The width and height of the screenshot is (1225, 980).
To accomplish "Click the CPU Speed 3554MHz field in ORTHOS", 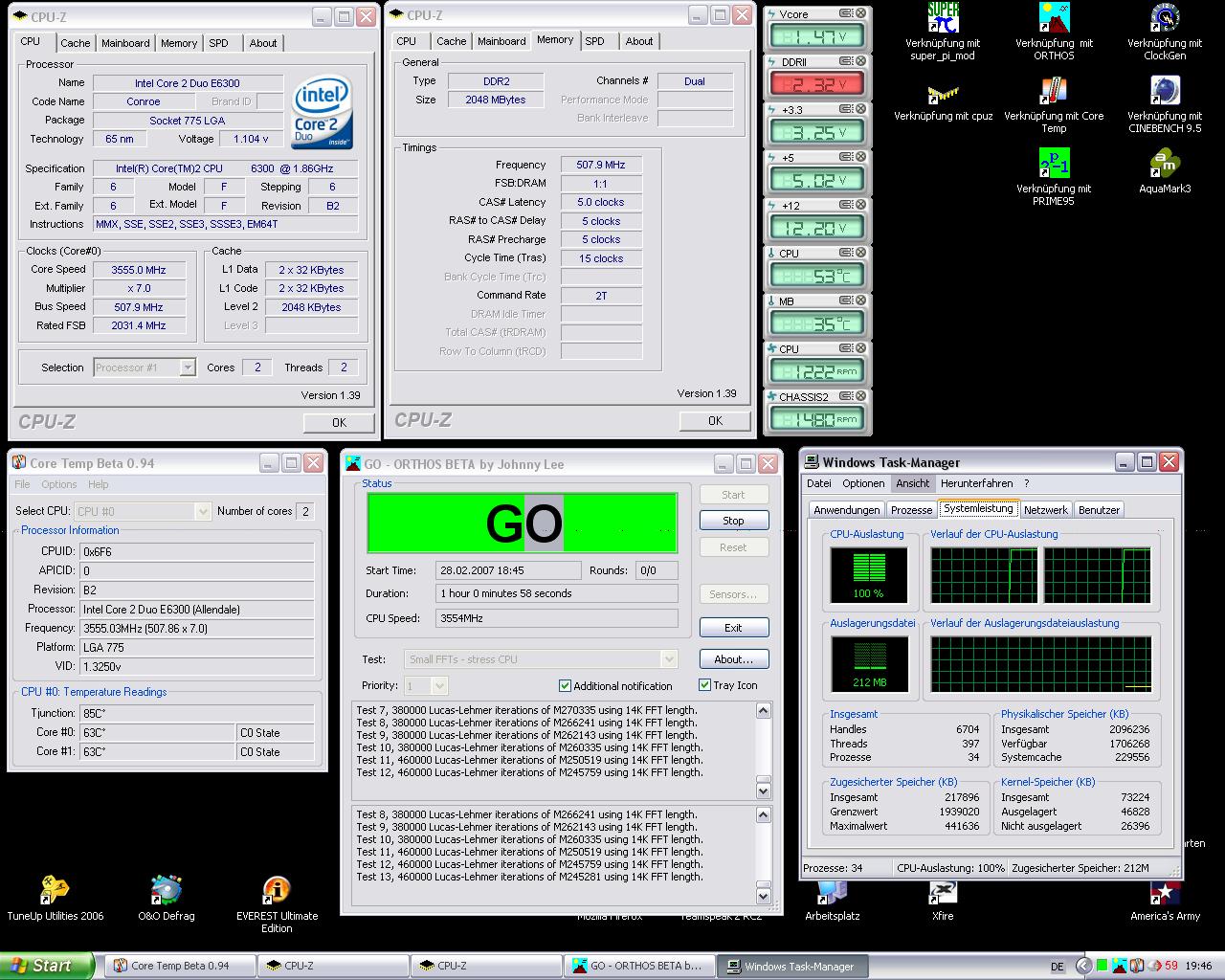I will 556,619.
